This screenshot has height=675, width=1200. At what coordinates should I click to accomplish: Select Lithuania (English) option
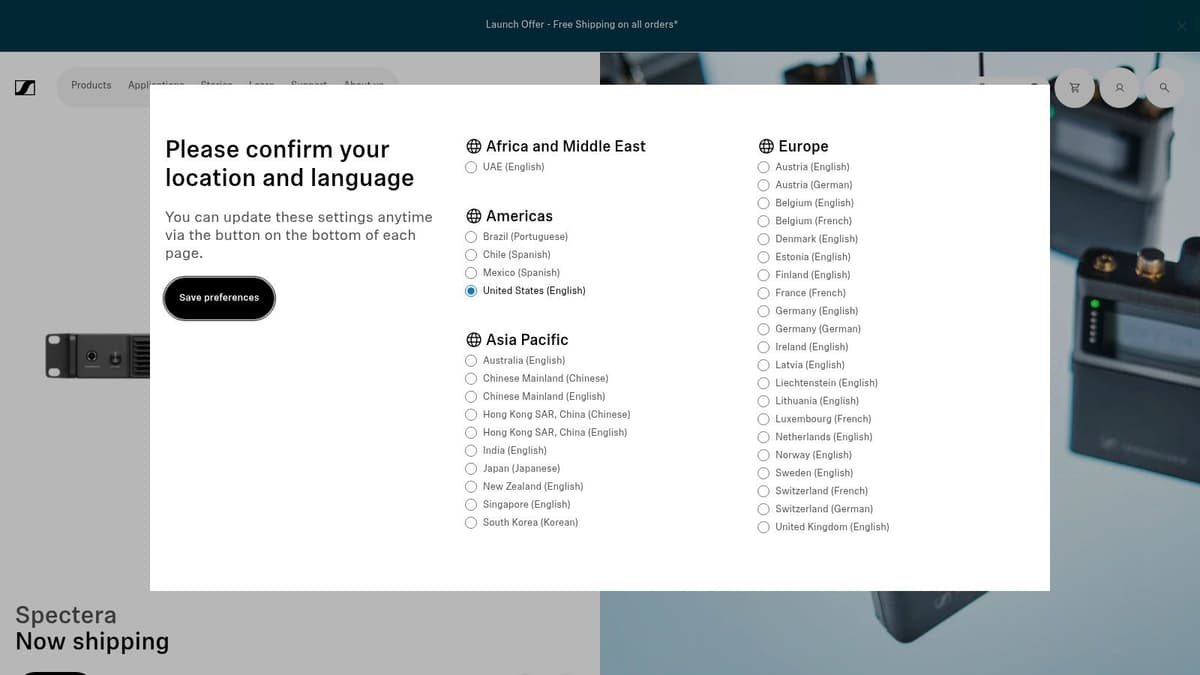click(x=764, y=401)
